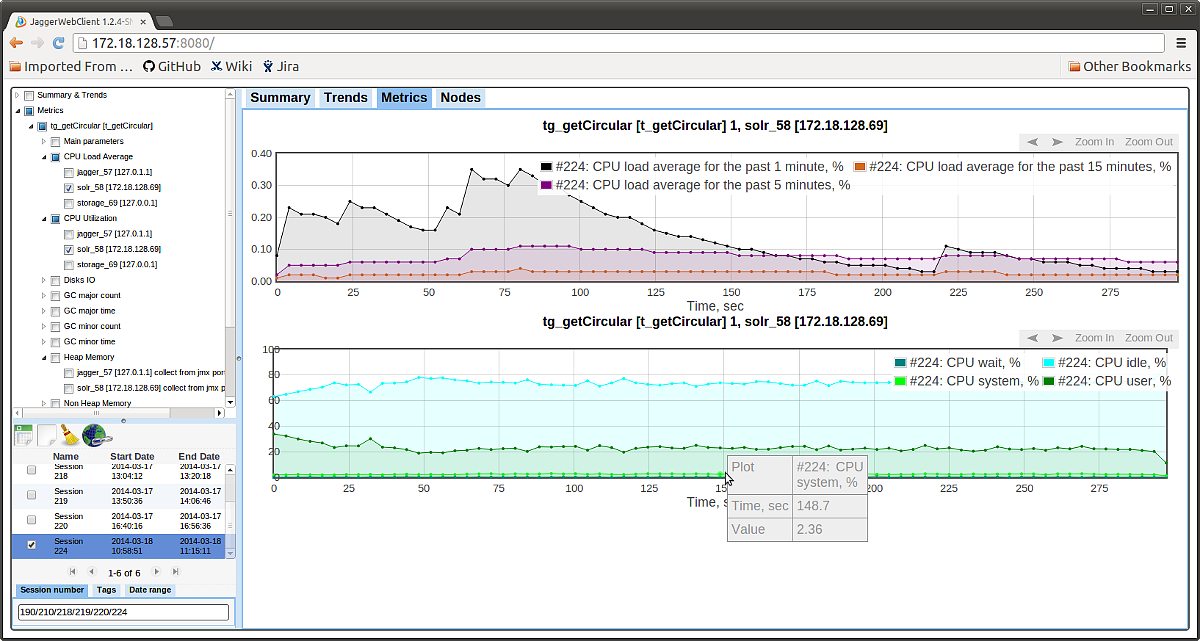Click the Start Date column header
1200x641 pixels.
pyautogui.click(x=132, y=456)
